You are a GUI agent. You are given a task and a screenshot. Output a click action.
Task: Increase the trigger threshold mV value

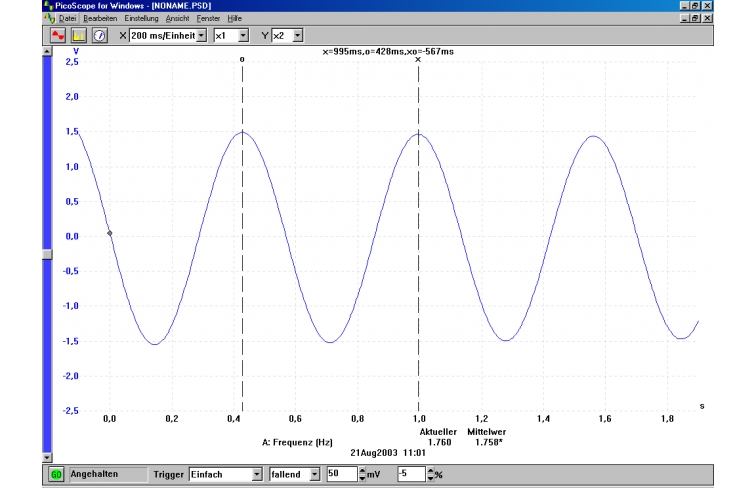(362, 471)
